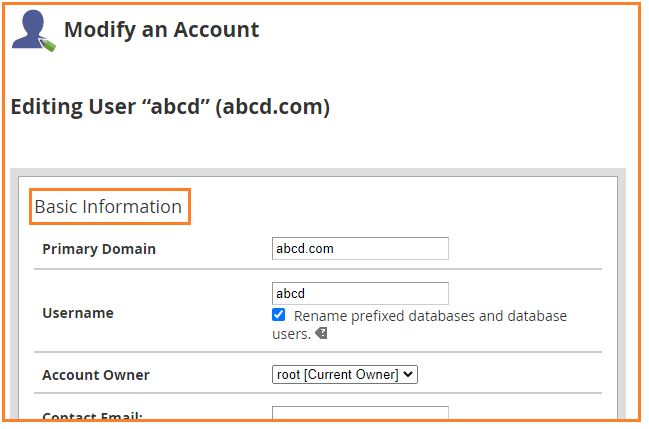Image resolution: width=649 pixels, height=429 pixels.
Task: Click the gray border of the Basic Information panel
Action: tap(318, 172)
